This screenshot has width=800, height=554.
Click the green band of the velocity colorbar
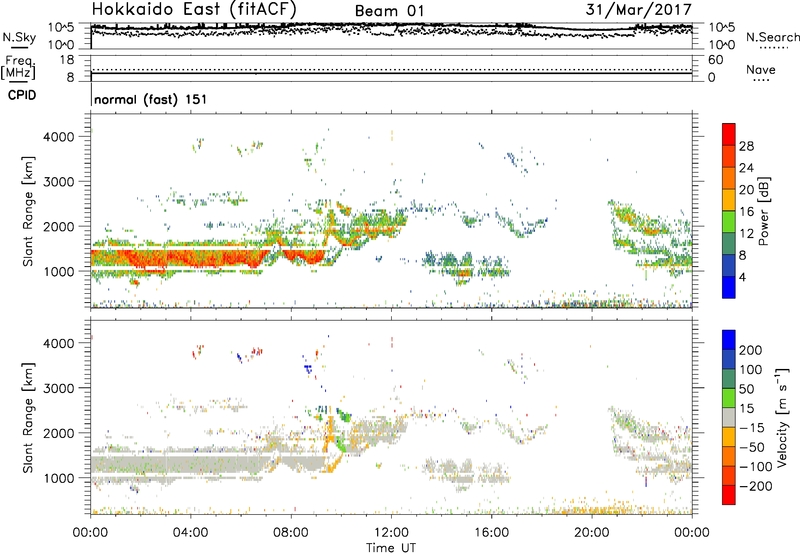[x=729, y=398]
